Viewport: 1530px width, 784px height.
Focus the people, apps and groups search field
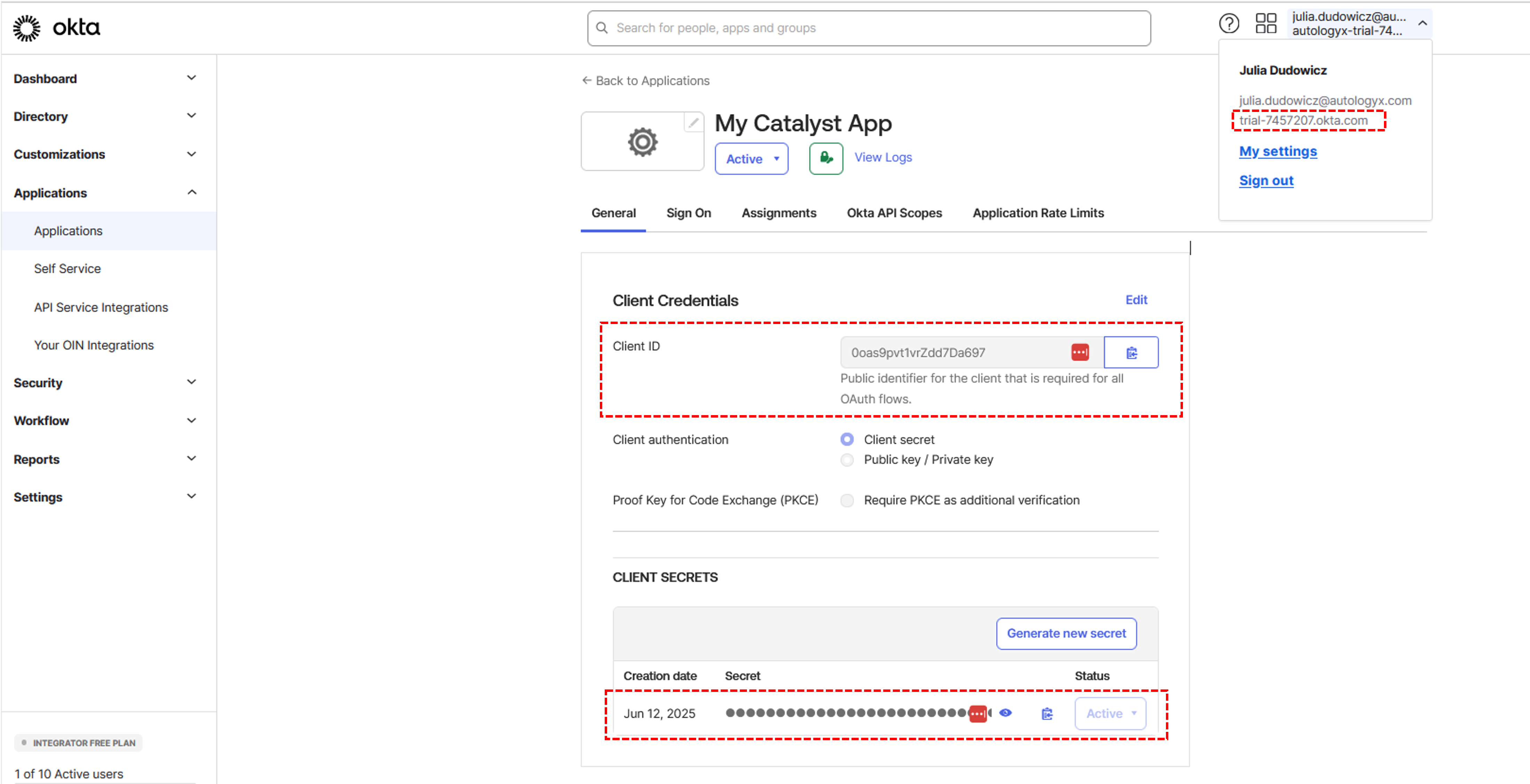coord(868,28)
